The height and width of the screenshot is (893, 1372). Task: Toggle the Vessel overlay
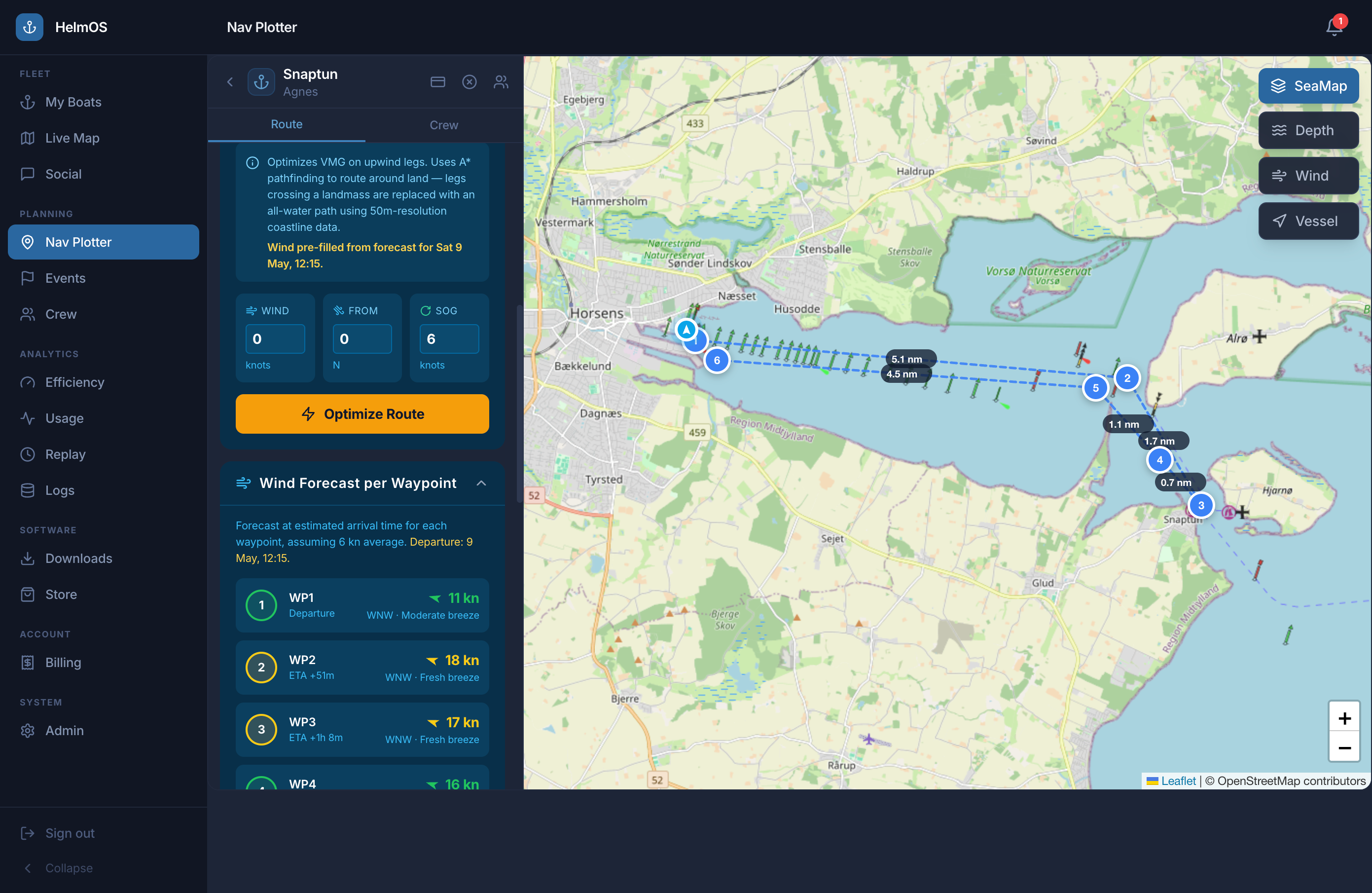(1308, 221)
